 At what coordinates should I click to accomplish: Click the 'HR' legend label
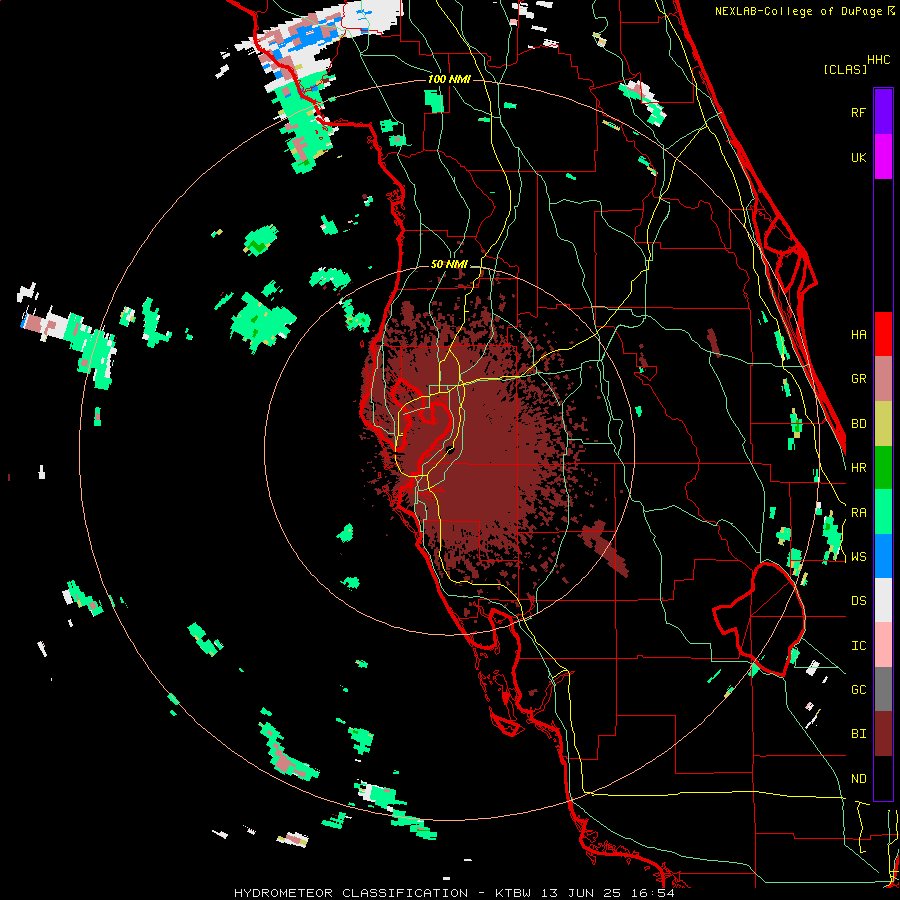[858, 467]
